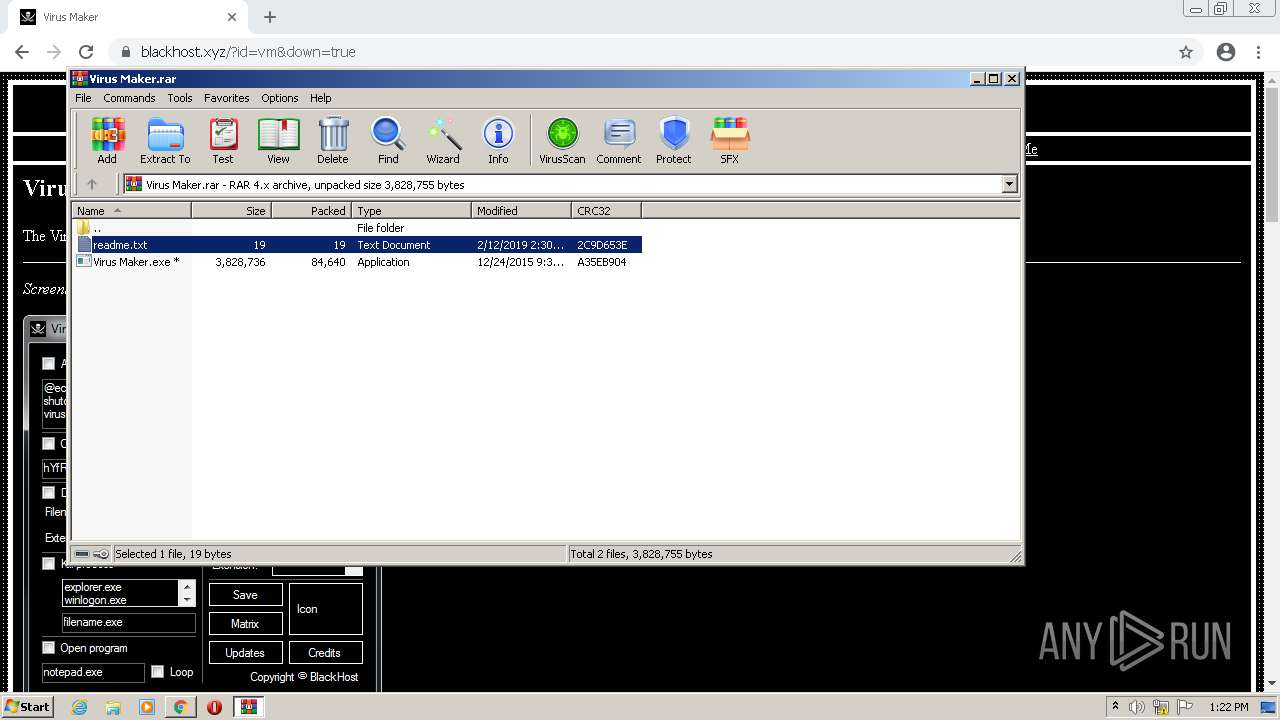
Task: Go up one folder level in WinRAR
Action: (92, 184)
